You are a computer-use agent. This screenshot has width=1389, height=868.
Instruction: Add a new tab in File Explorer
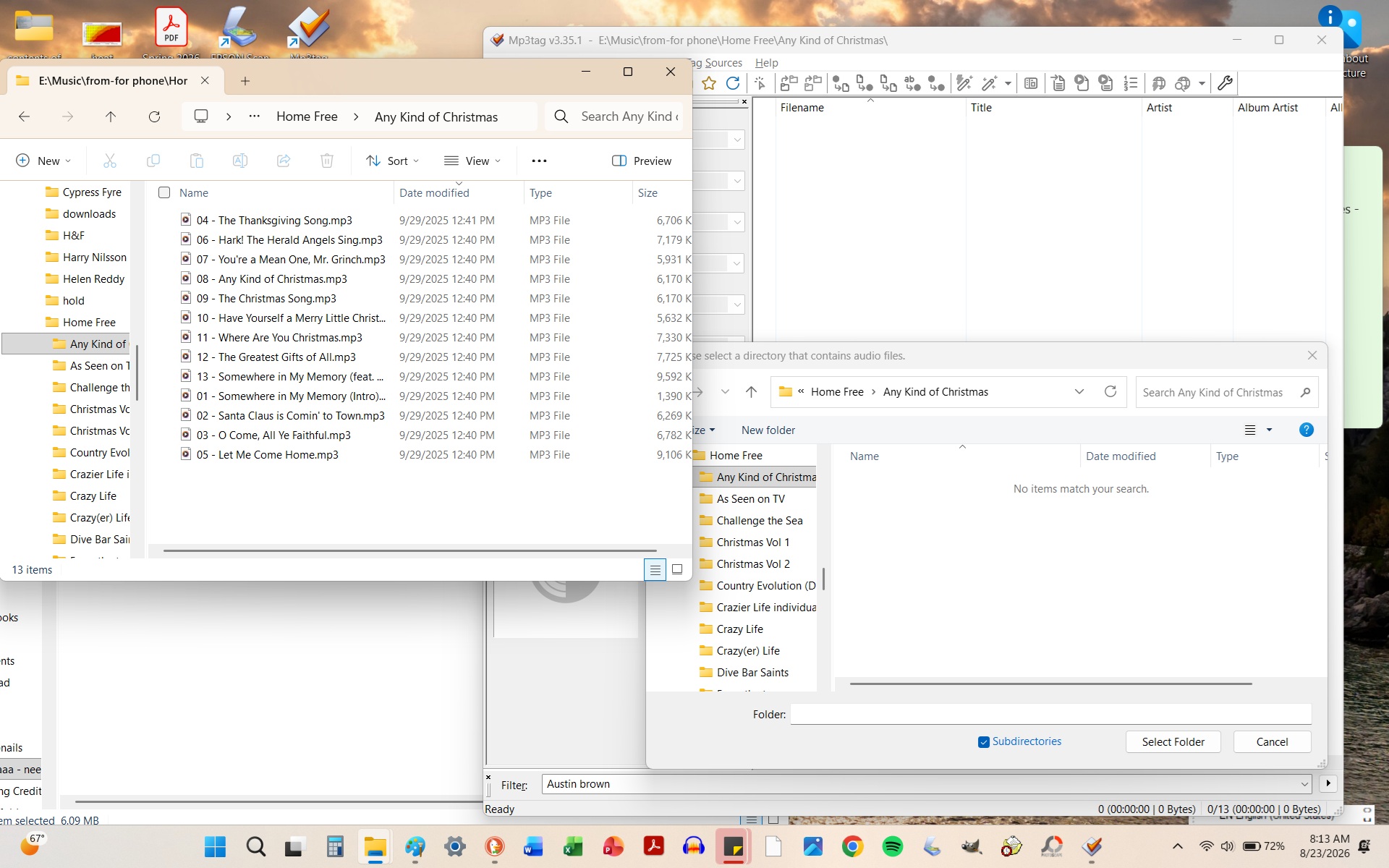pos(245,81)
